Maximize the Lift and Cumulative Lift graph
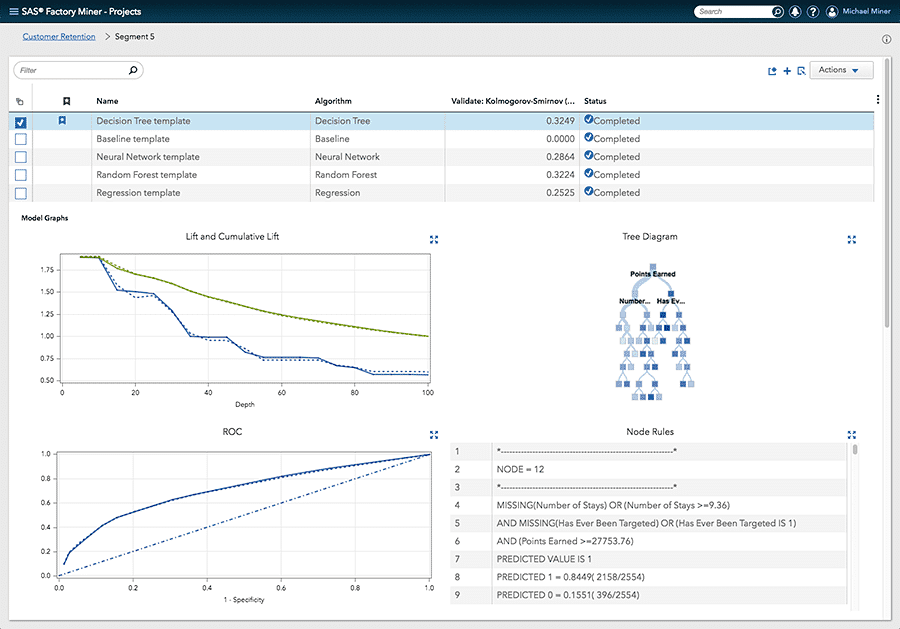 click(433, 239)
